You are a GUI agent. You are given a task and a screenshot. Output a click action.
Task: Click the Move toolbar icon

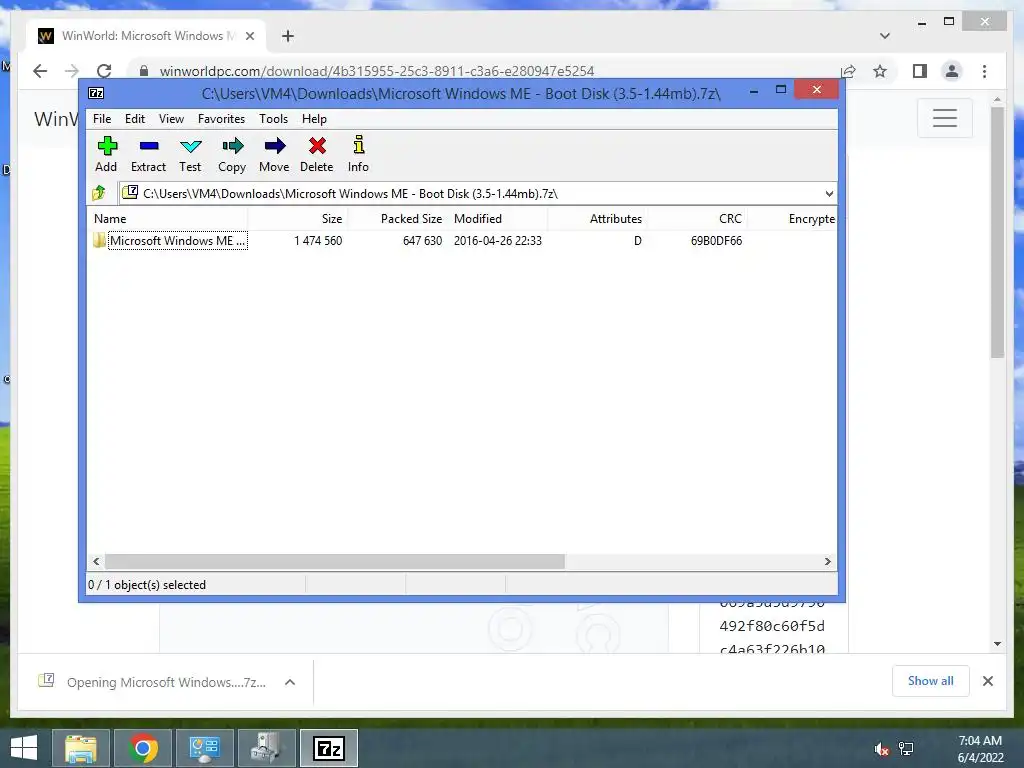click(x=274, y=154)
